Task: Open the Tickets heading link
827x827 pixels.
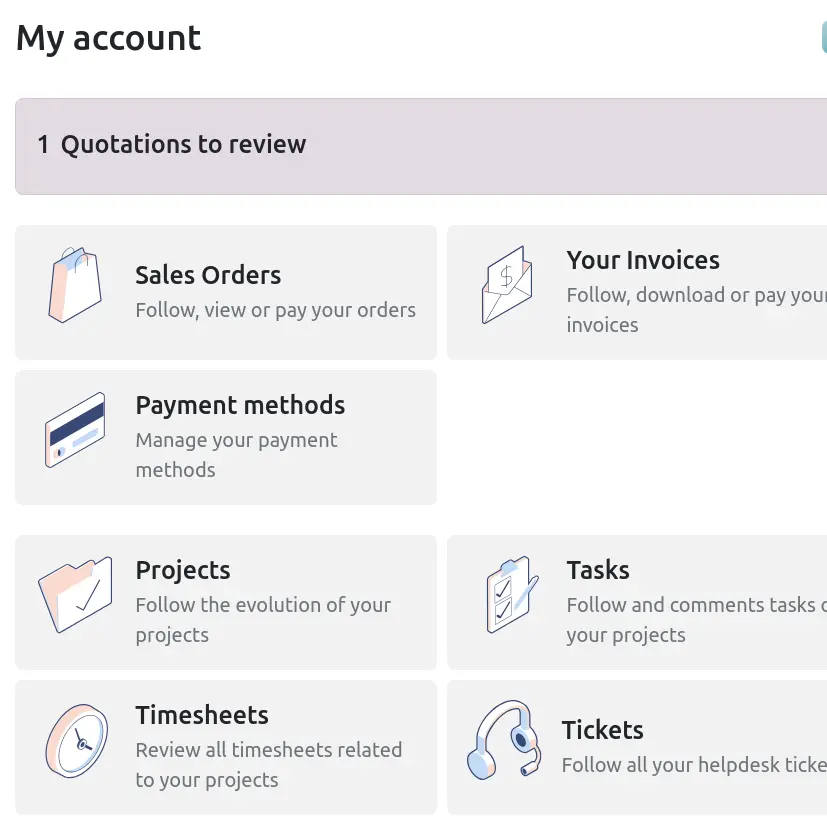Action: [602, 730]
